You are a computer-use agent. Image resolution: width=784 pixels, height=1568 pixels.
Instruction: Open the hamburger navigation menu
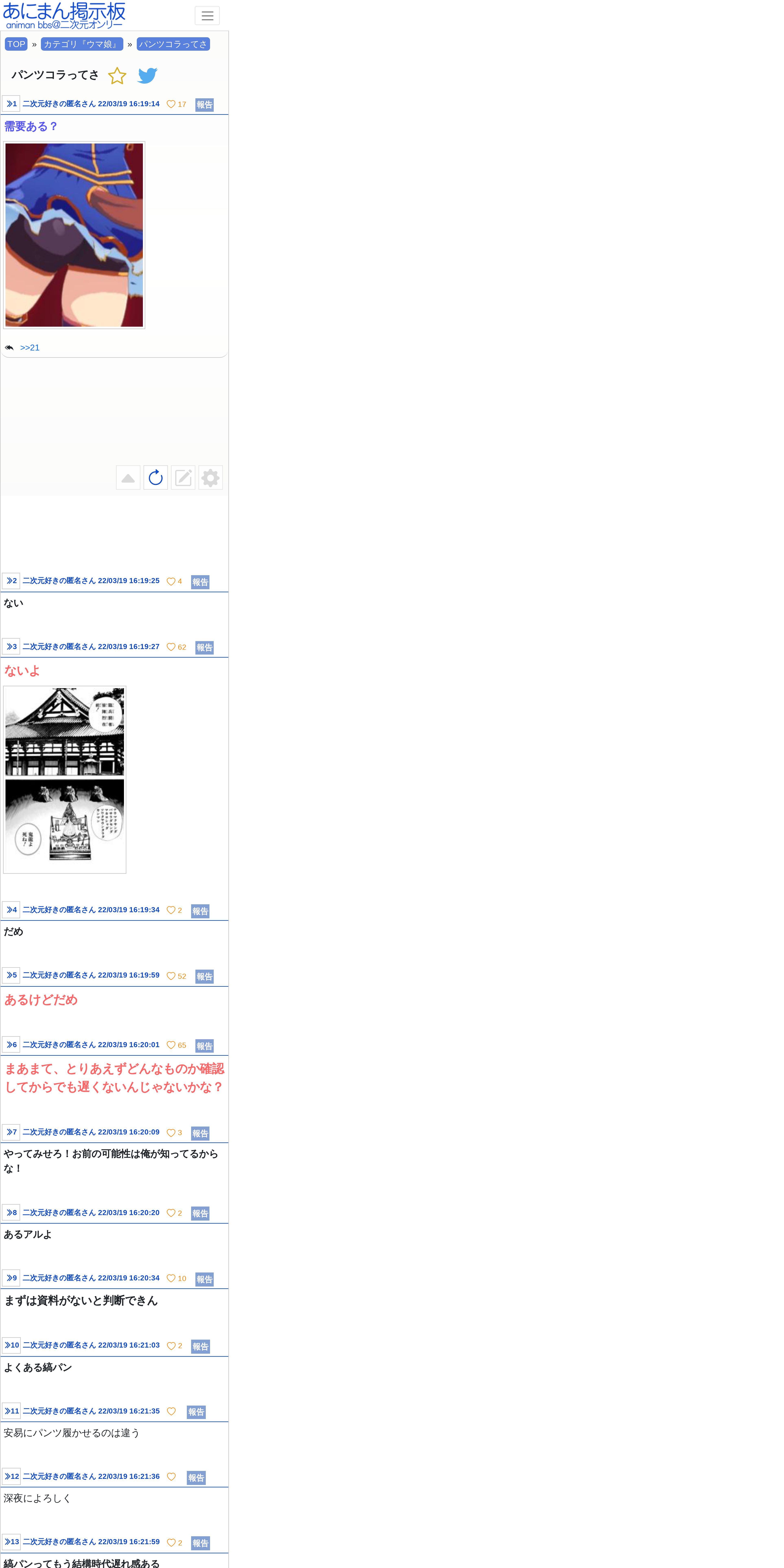point(207,16)
